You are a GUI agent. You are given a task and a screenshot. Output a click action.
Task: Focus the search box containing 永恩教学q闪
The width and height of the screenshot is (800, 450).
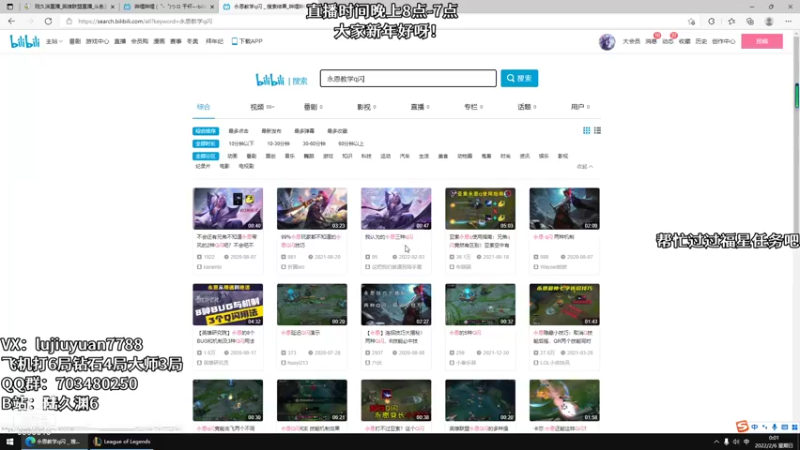(408, 79)
